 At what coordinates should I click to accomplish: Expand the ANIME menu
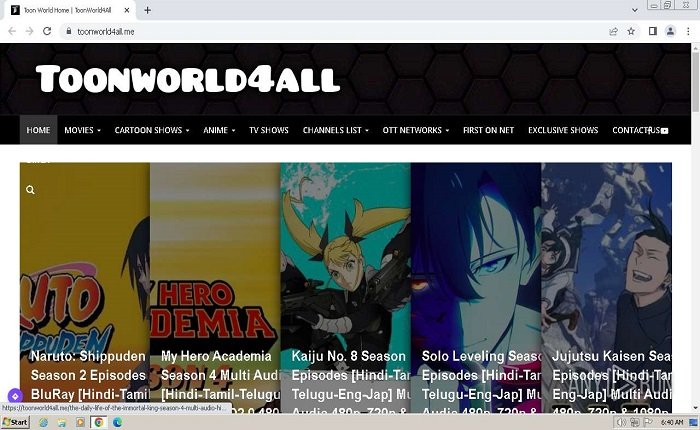point(219,130)
